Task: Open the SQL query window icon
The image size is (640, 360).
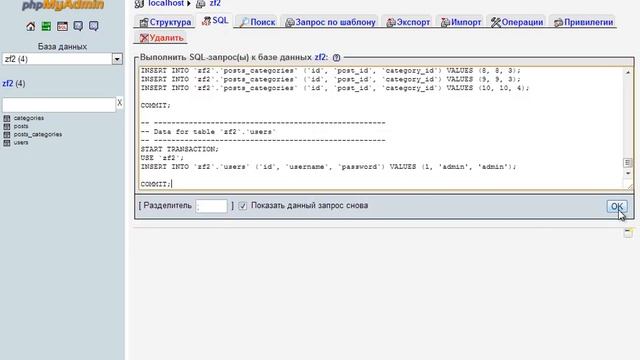Action: (x=62, y=27)
